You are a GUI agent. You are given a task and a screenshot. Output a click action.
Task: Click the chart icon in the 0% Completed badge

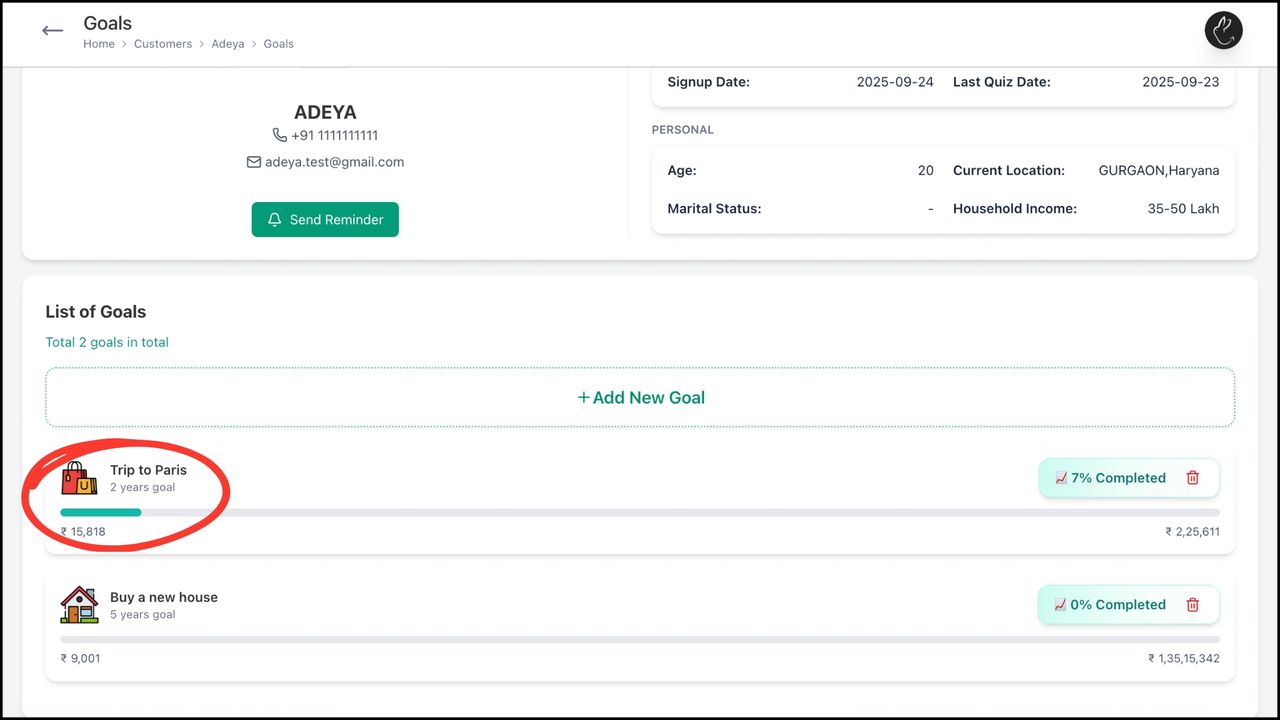click(1060, 605)
